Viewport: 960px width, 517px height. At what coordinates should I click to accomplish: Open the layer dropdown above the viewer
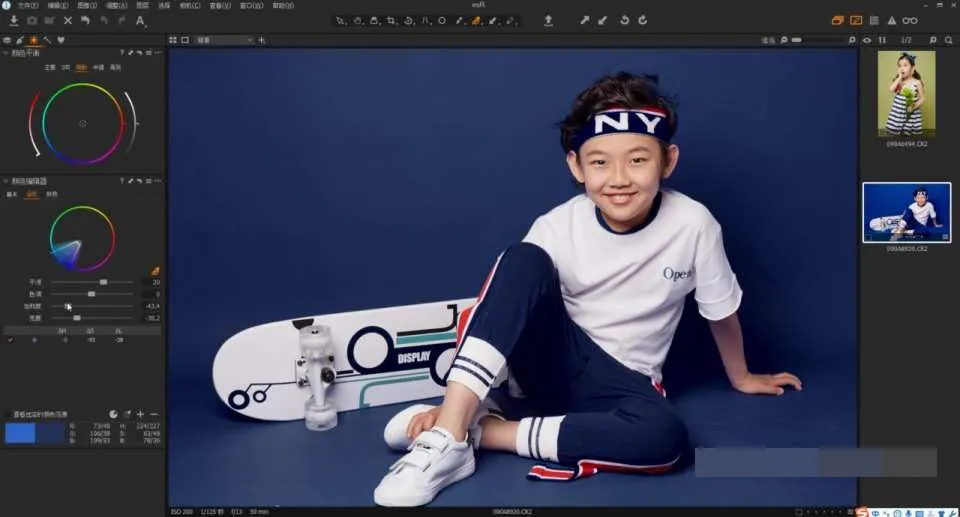coord(224,40)
